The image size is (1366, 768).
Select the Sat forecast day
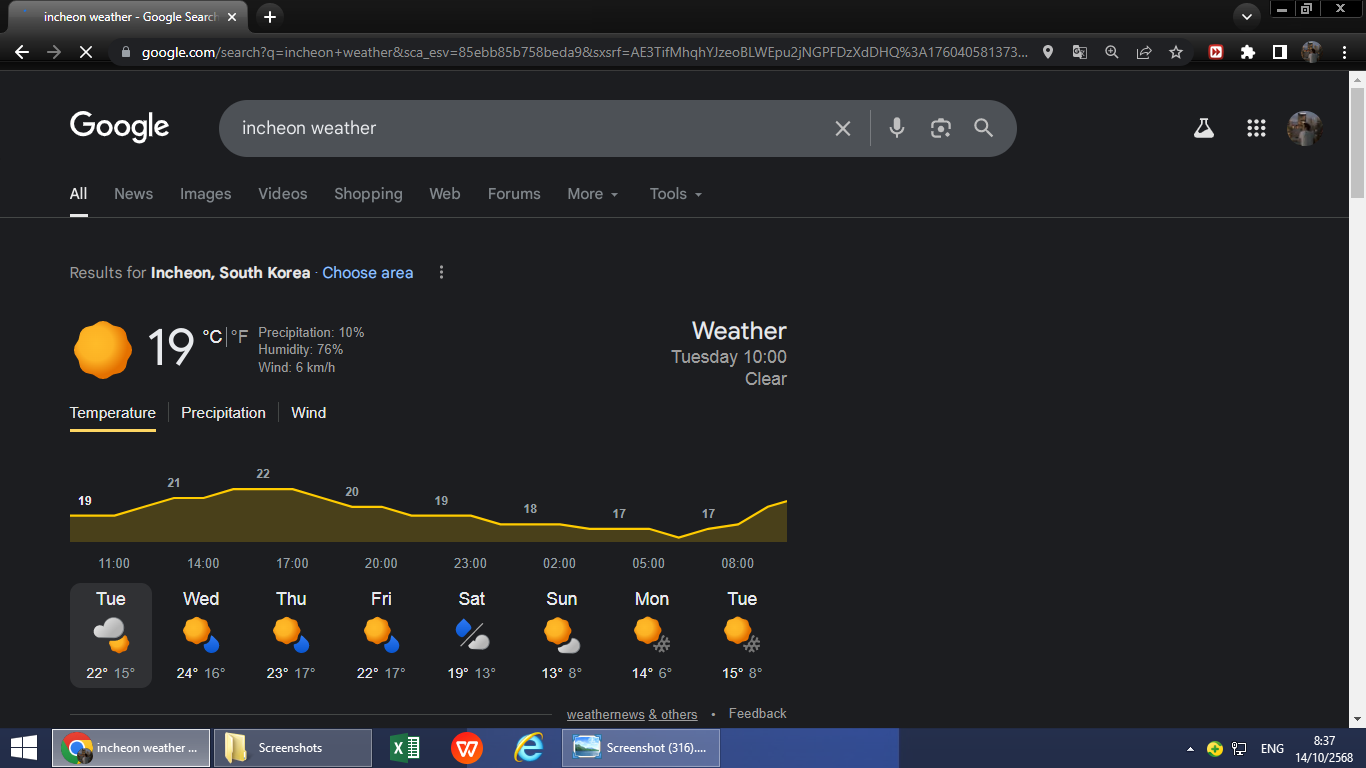coord(471,636)
